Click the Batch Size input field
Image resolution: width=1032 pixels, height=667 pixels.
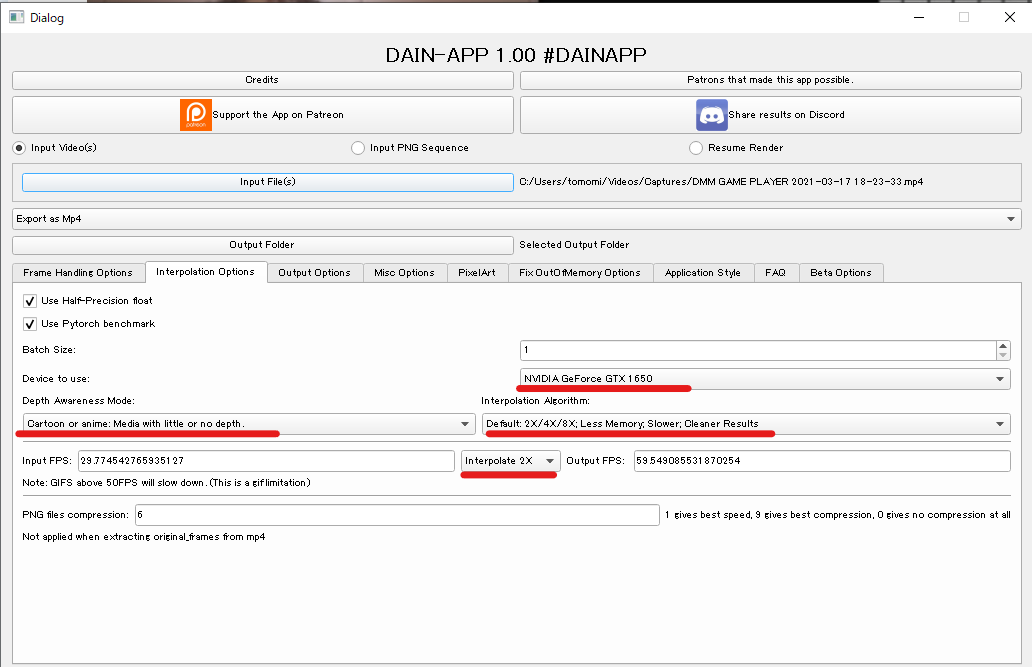[x=758, y=350]
